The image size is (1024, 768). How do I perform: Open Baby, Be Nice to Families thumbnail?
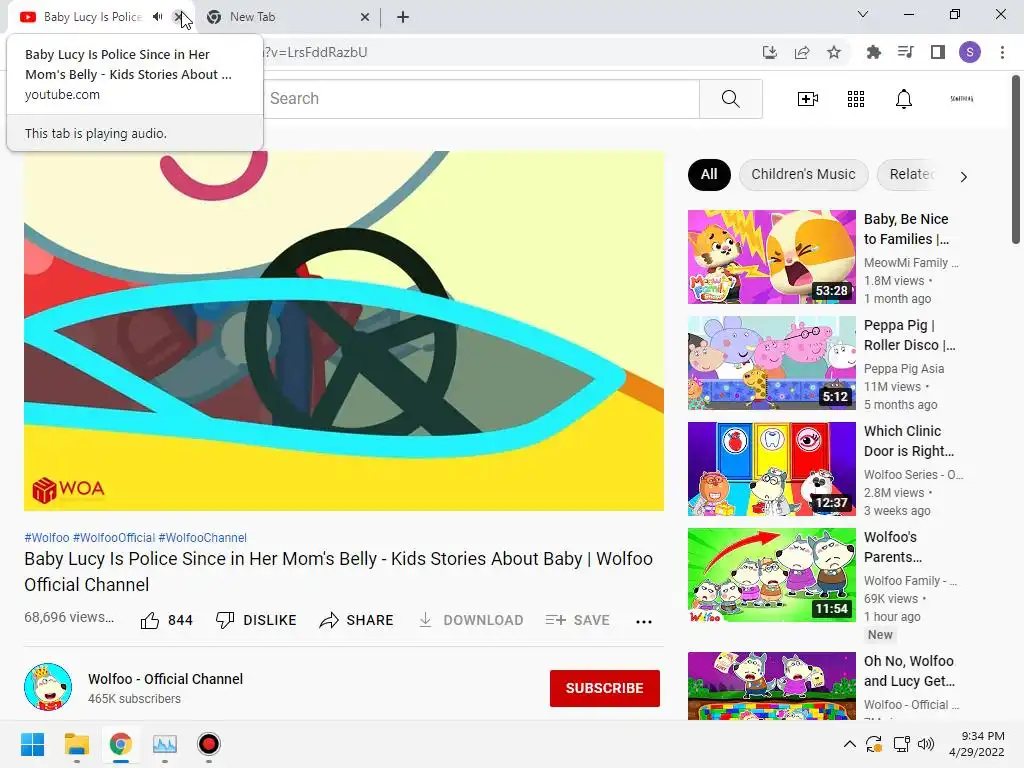click(771, 257)
